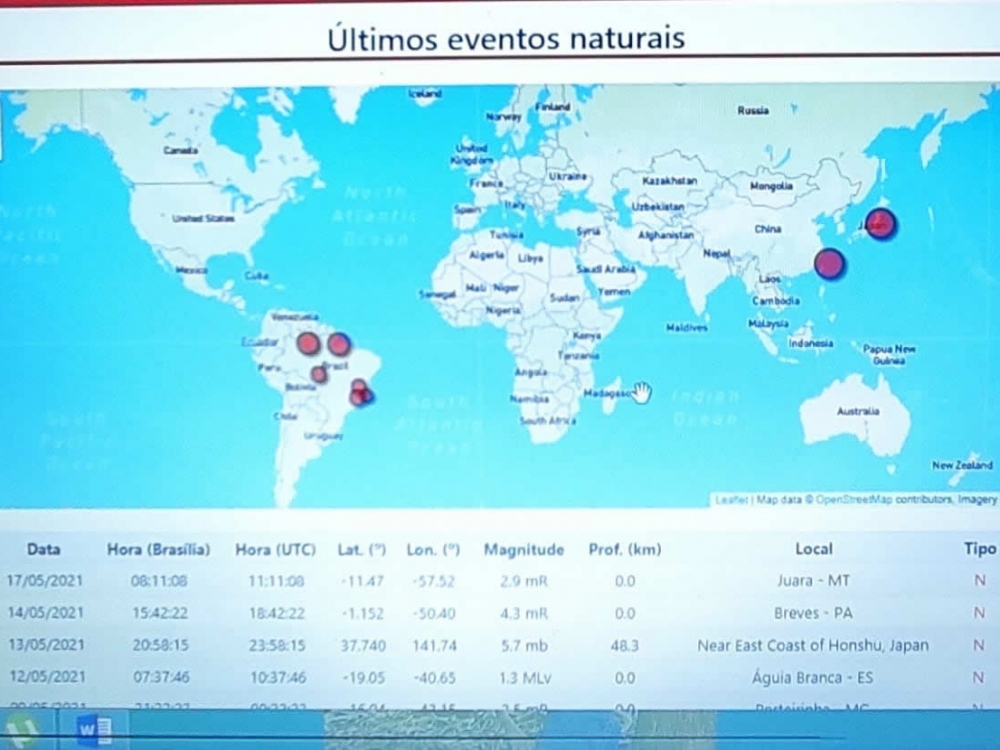Select the Brazil marker nearest Ecuador label
Image resolution: width=1000 pixels, height=750 pixels.
pos(308,344)
